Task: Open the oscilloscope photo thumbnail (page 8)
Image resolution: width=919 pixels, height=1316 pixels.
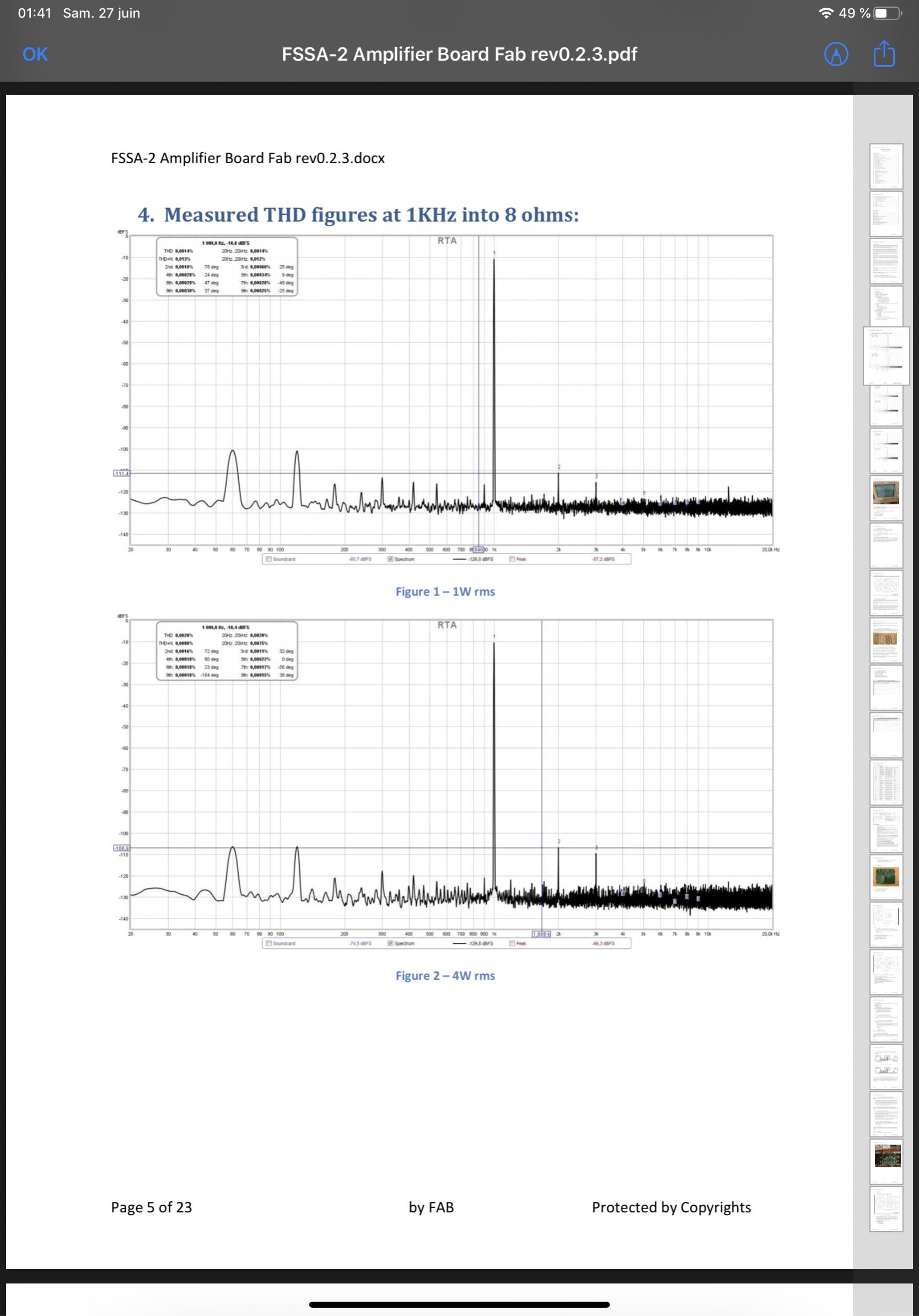Action: pos(886,497)
